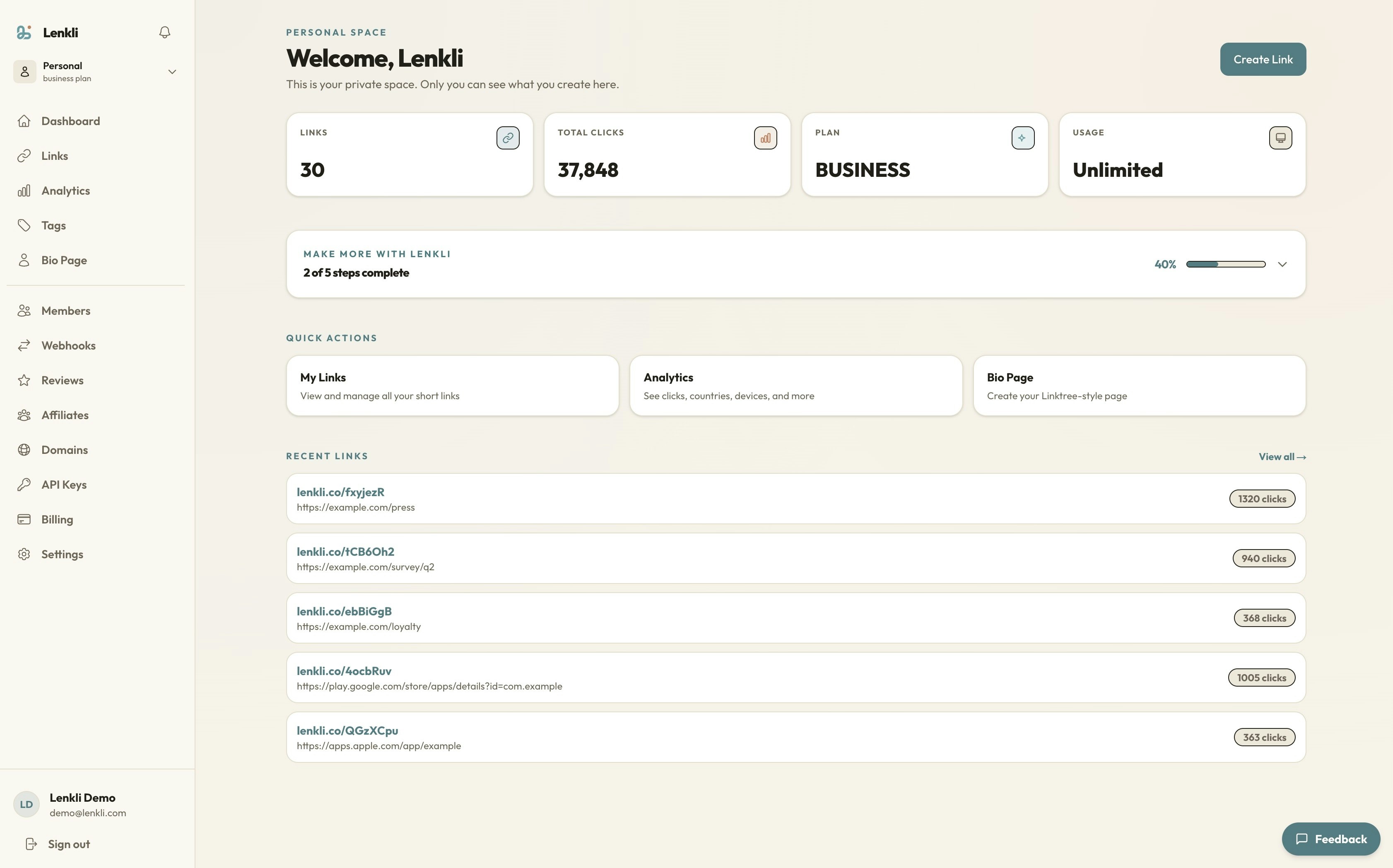Screen dimensions: 1393x868
Task: Click the Personal workspace avatar icon
Action: (25, 72)
